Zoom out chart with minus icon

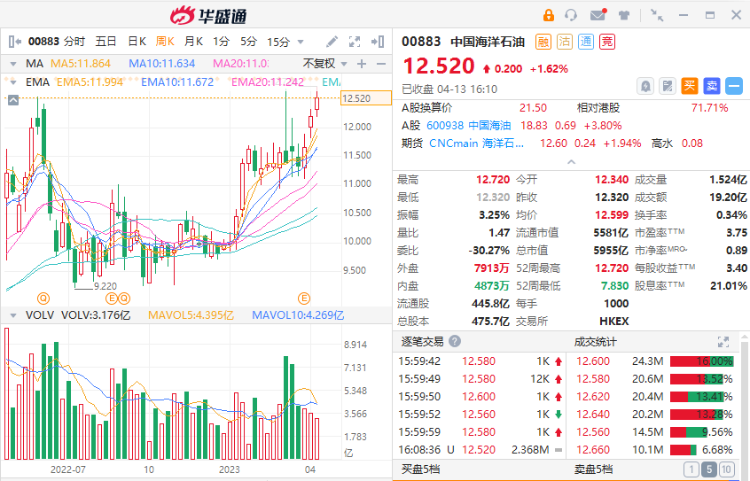[x=381, y=64]
